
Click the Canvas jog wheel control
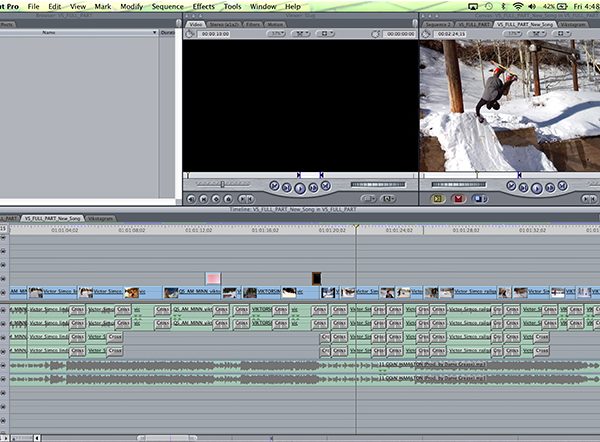click(x=458, y=185)
